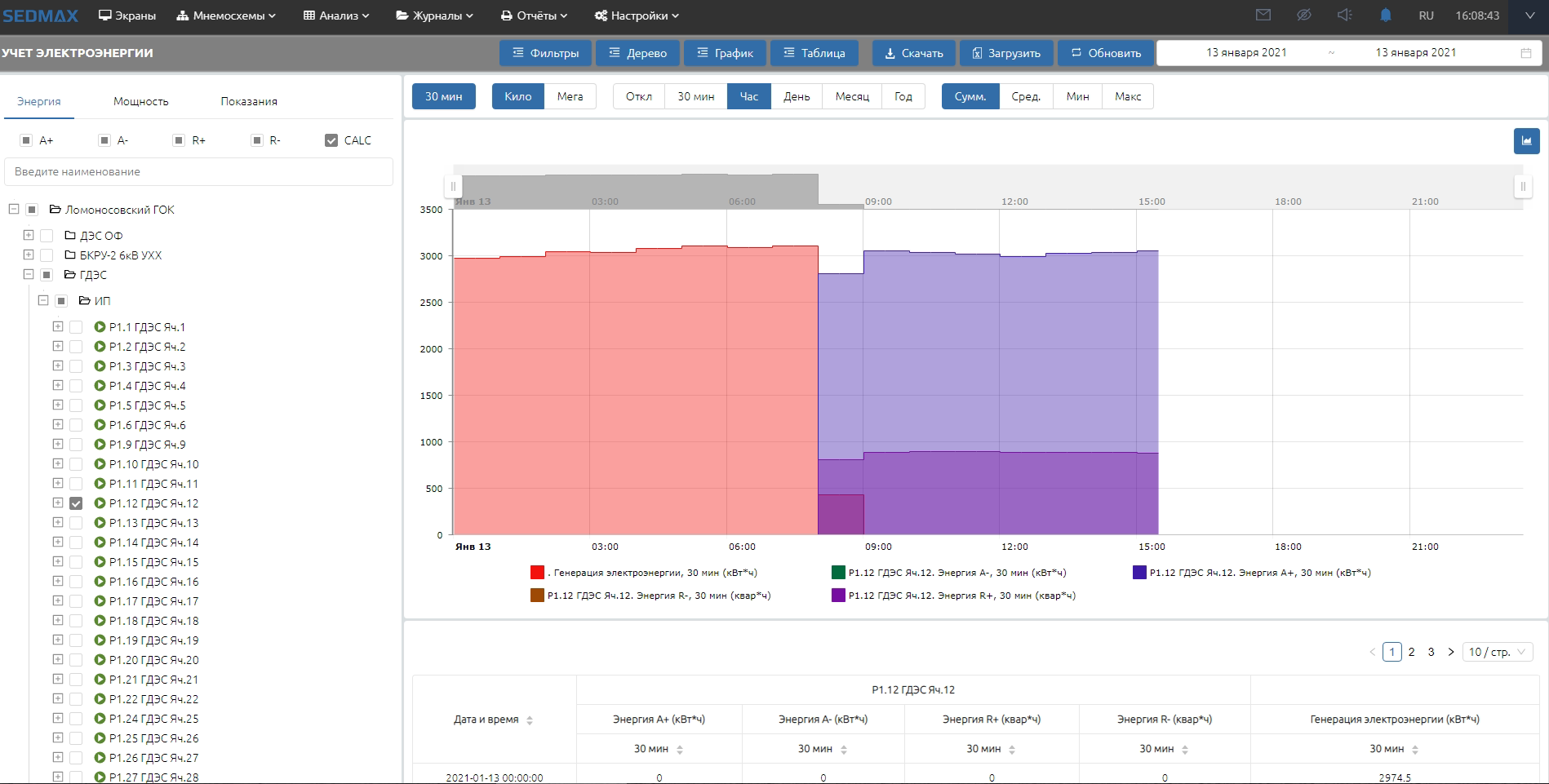Uncheck the P1.12 ГДЭС Яч.12 checkbox
The image size is (1549, 784).
(x=76, y=503)
